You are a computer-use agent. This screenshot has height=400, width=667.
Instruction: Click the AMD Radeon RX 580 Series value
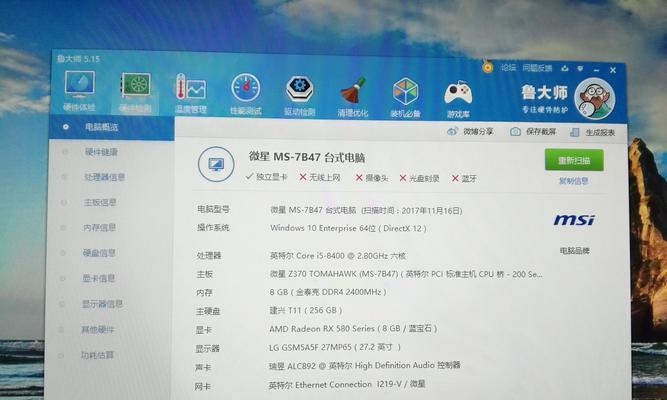[353, 329]
